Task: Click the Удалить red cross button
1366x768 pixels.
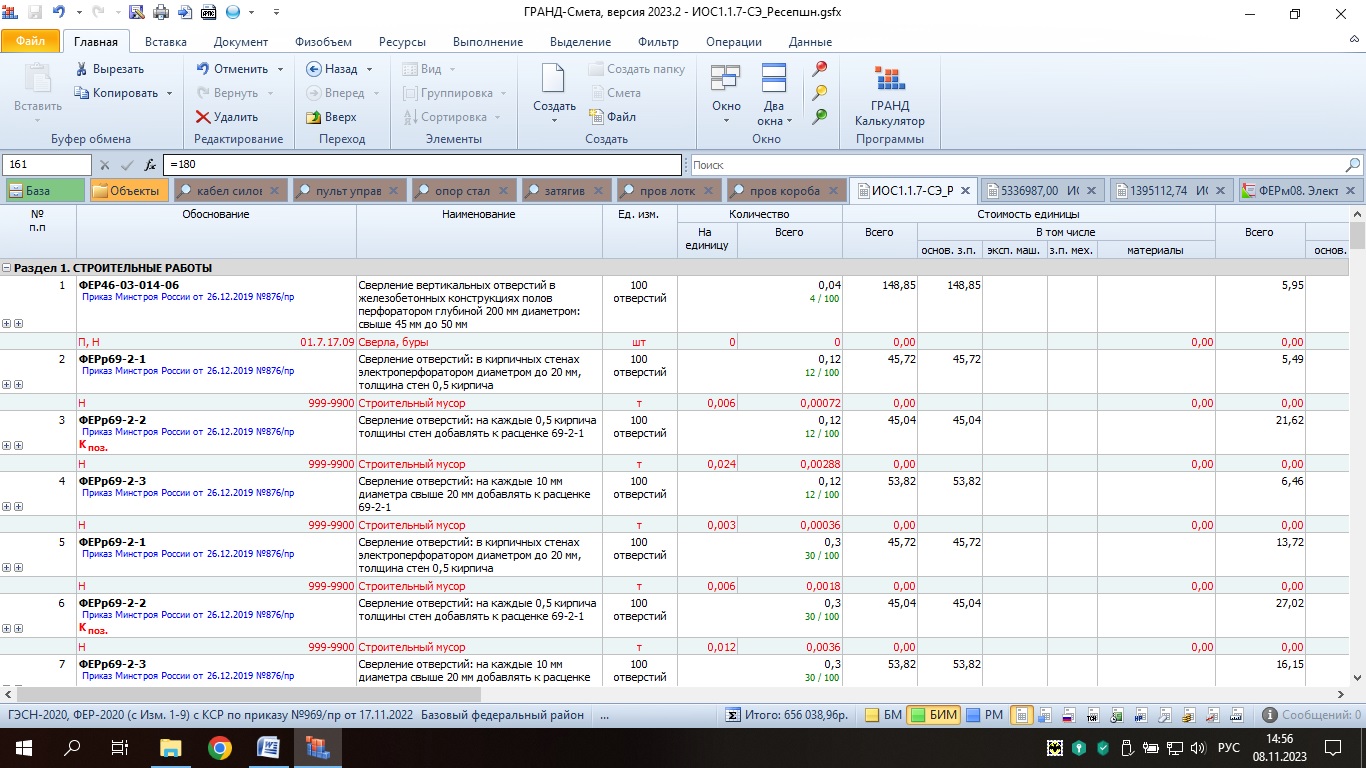Action: point(227,117)
